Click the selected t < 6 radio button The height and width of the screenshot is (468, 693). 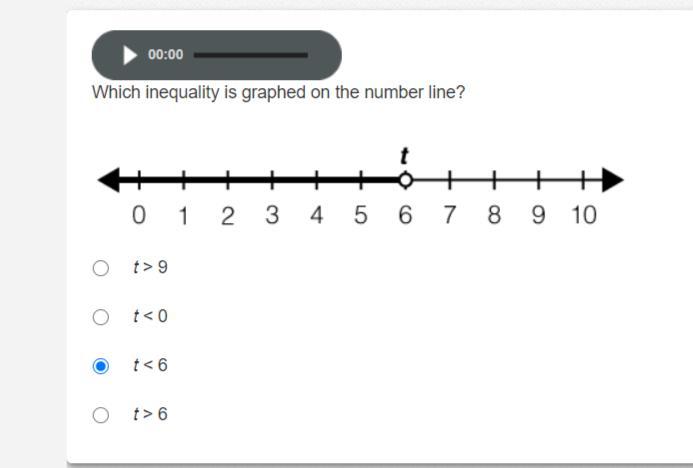tap(101, 366)
